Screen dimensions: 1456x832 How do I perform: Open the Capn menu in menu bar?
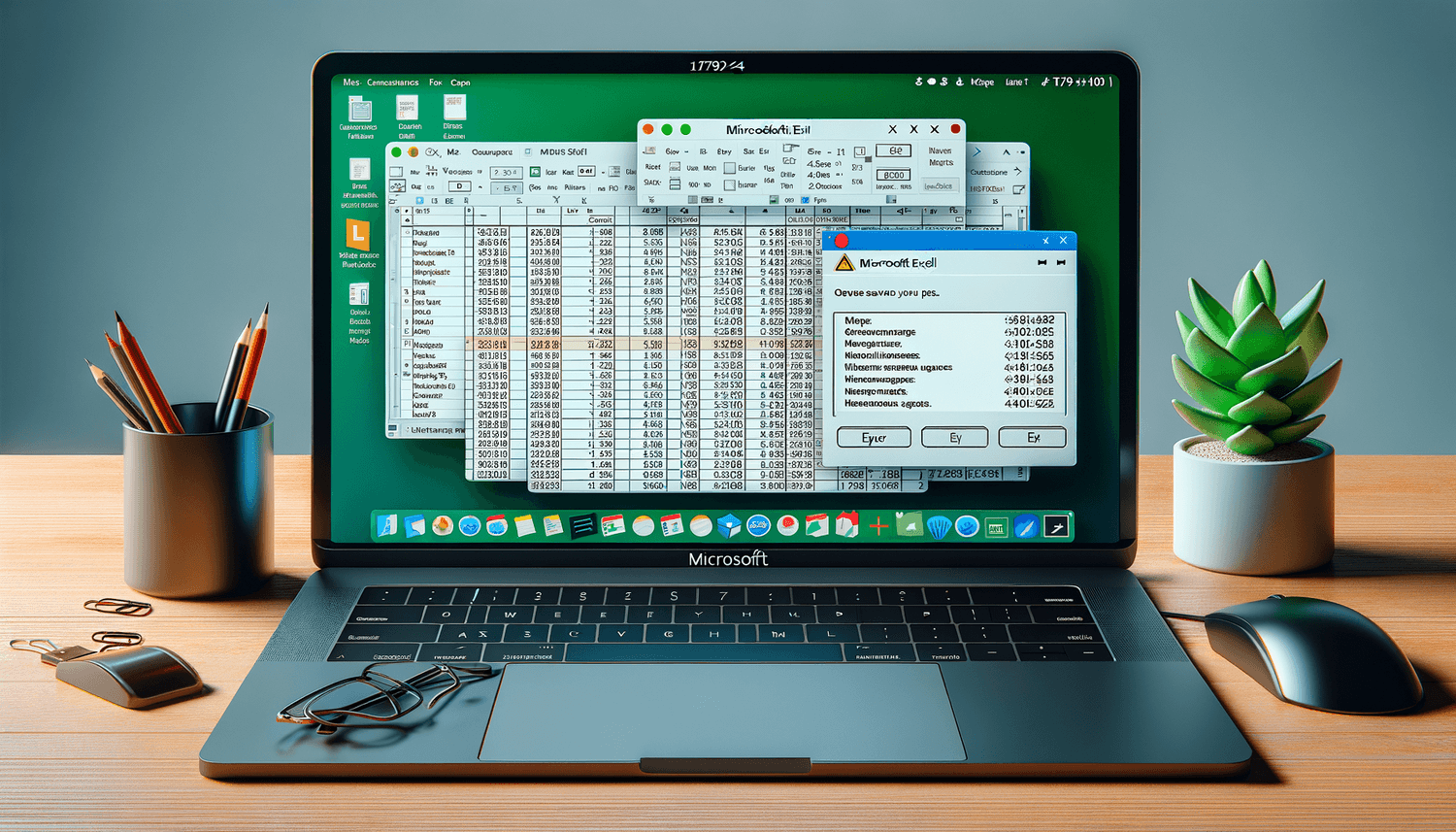coord(460,83)
